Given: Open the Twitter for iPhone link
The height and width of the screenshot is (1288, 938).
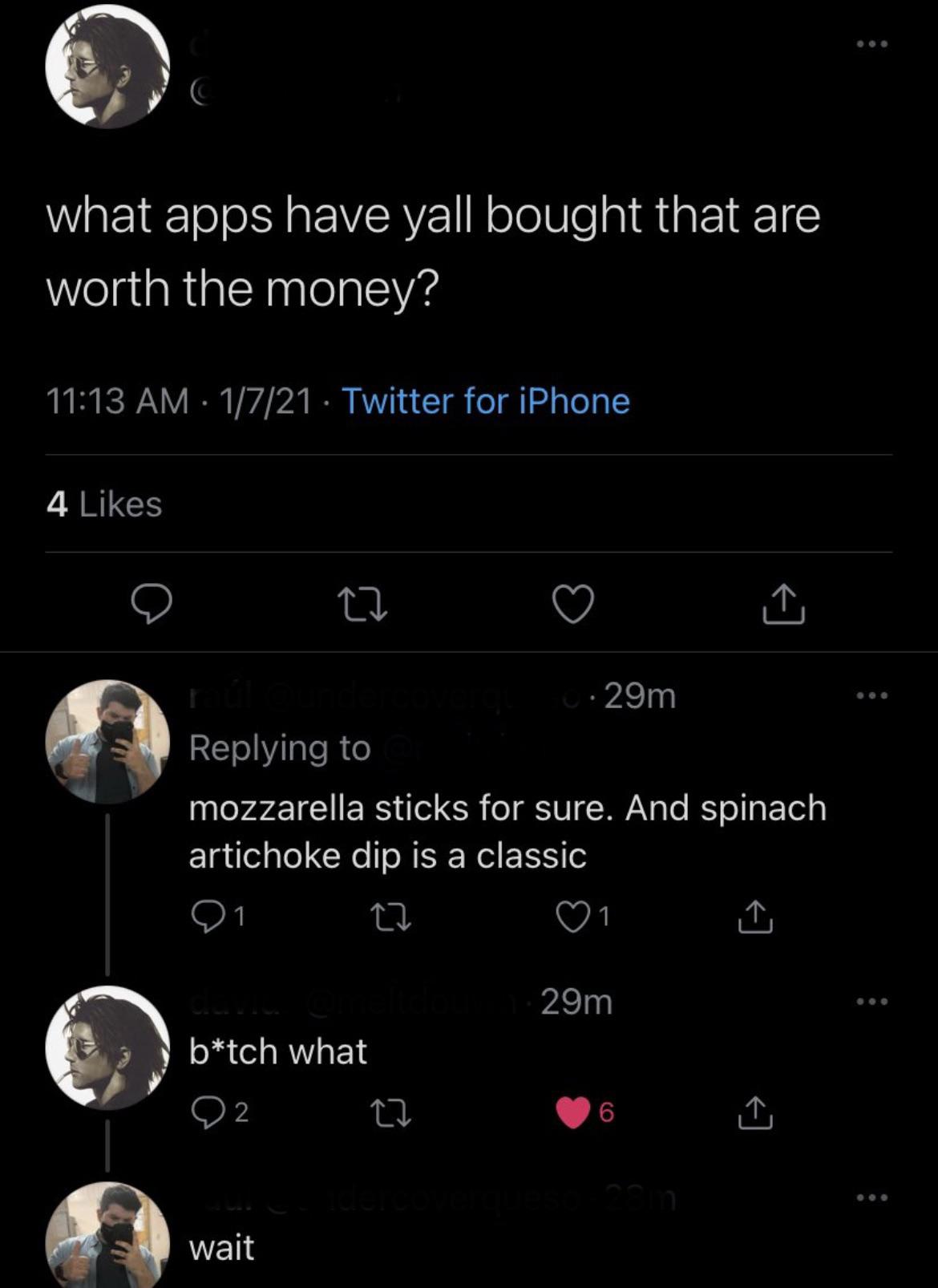Looking at the screenshot, I should [486, 401].
